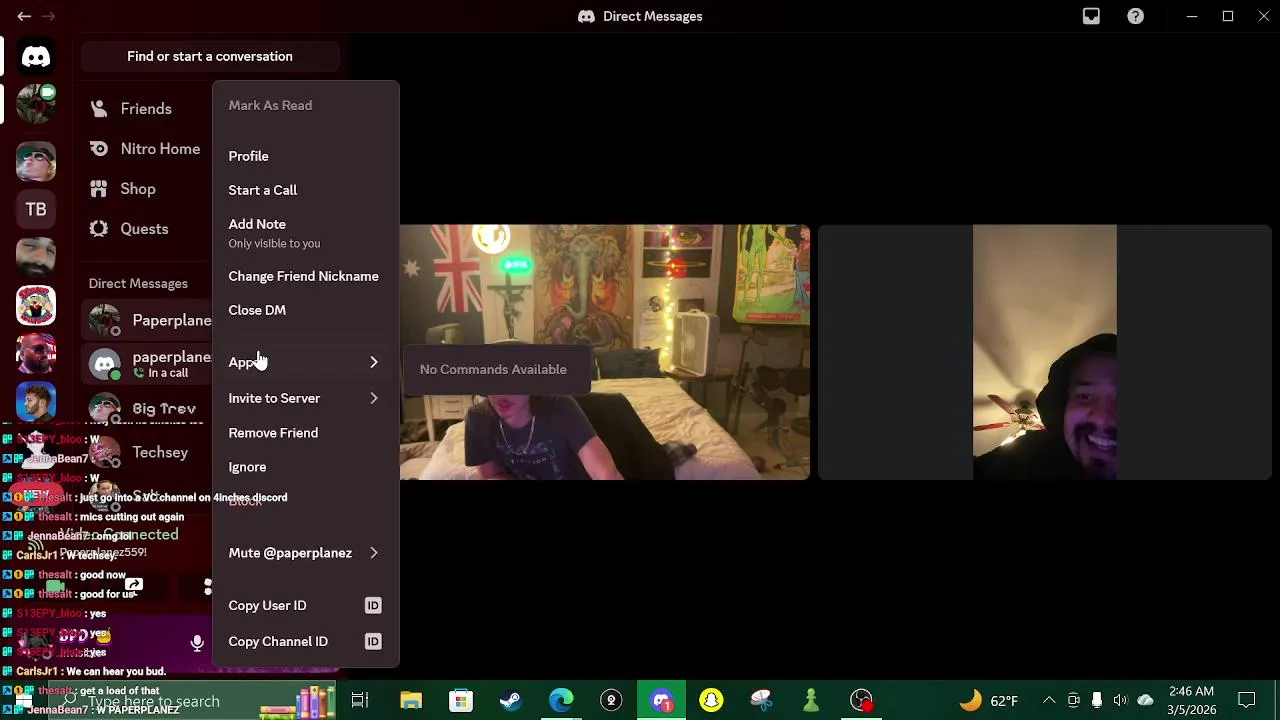The image size is (1280, 720).
Task: Click the Task View taskbar button
Action: 360,700
